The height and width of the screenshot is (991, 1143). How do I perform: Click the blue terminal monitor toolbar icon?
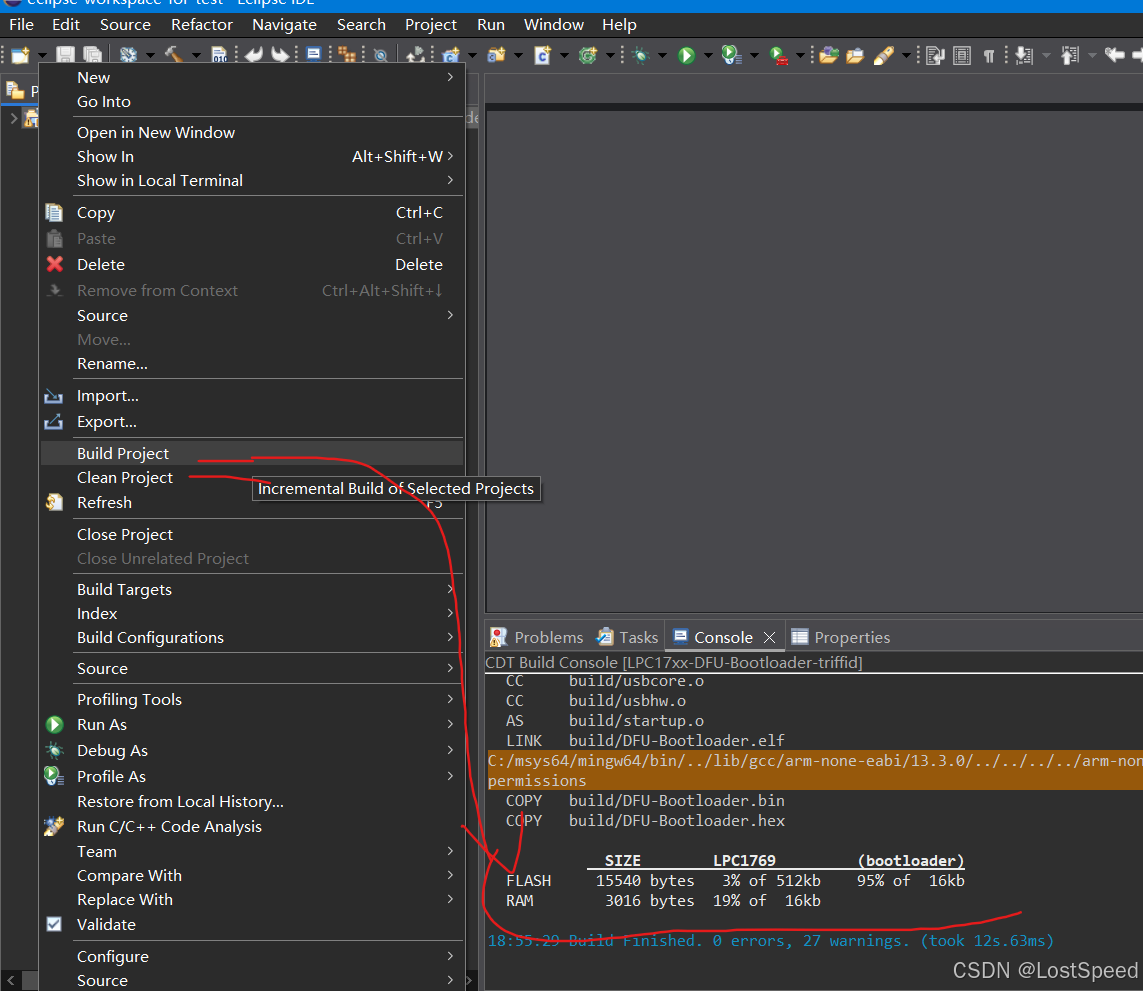pyautogui.click(x=313, y=55)
